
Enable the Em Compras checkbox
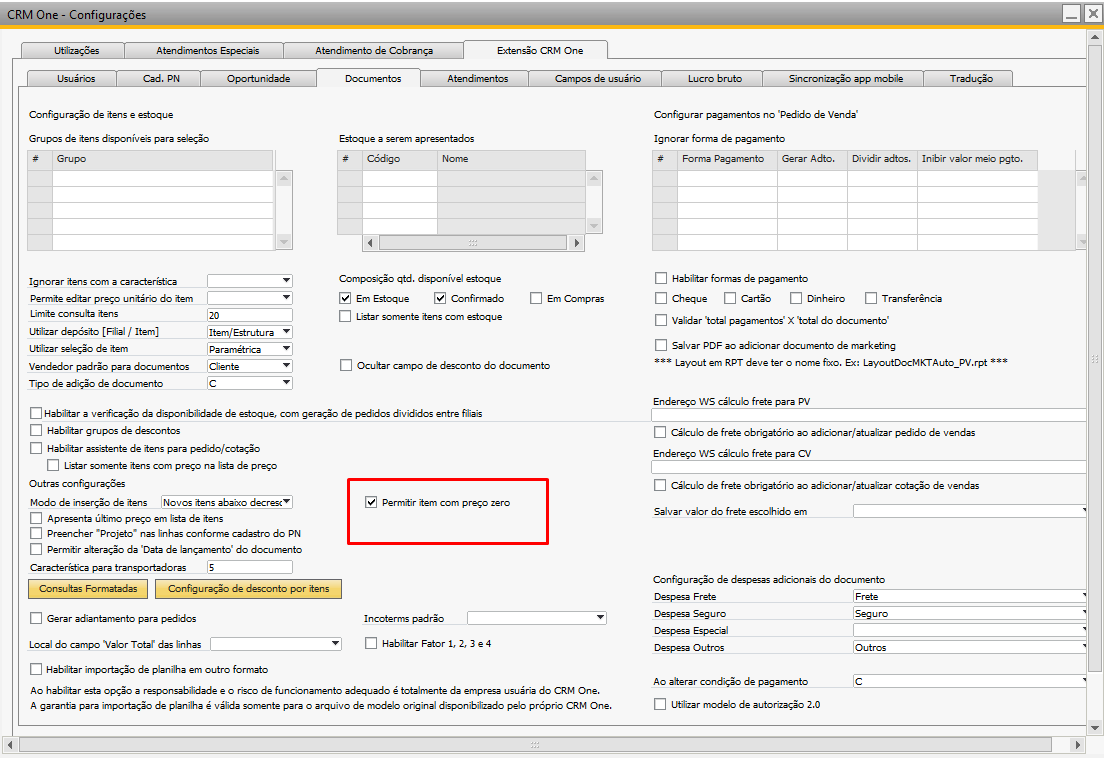point(536,298)
